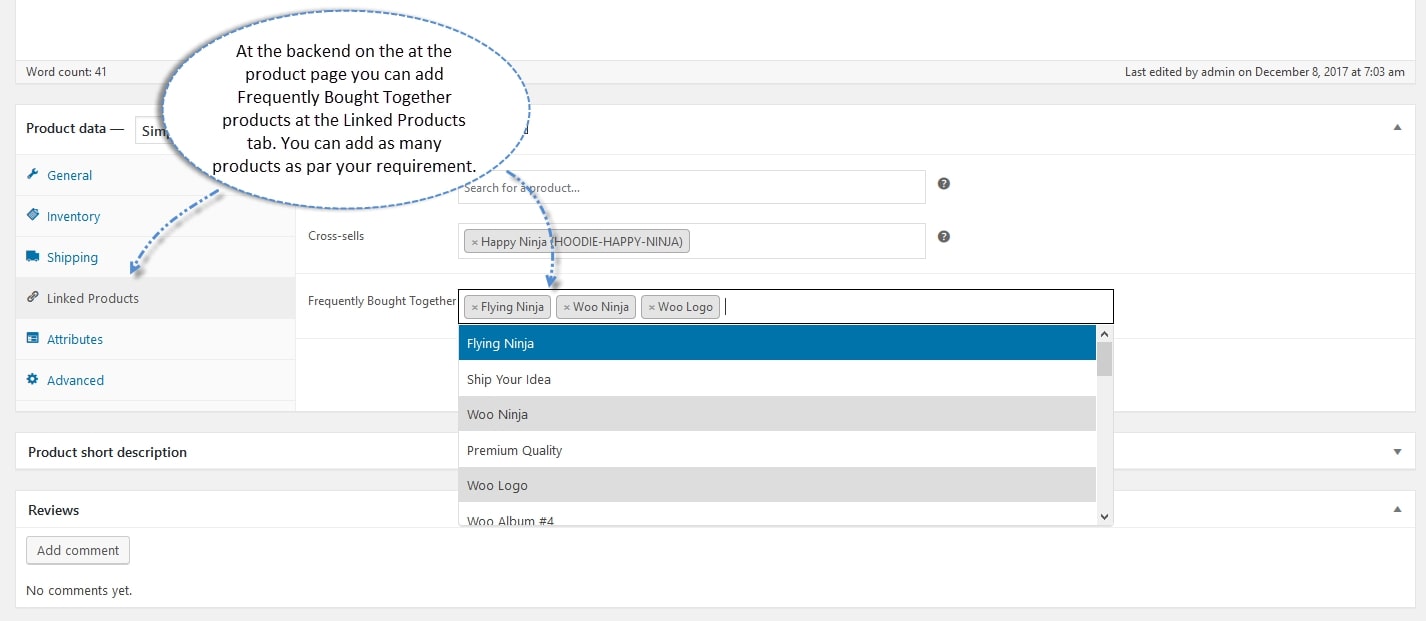Expand the Product short description panel
The height and width of the screenshot is (621, 1426).
point(1397,452)
